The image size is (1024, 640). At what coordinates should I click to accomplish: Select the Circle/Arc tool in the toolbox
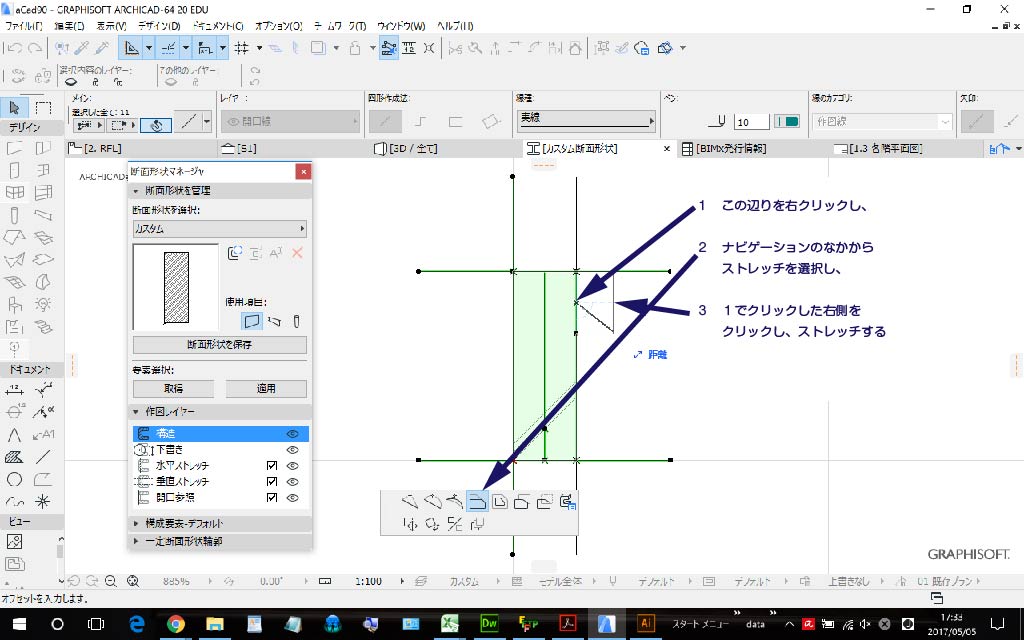pyautogui.click(x=15, y=479)
